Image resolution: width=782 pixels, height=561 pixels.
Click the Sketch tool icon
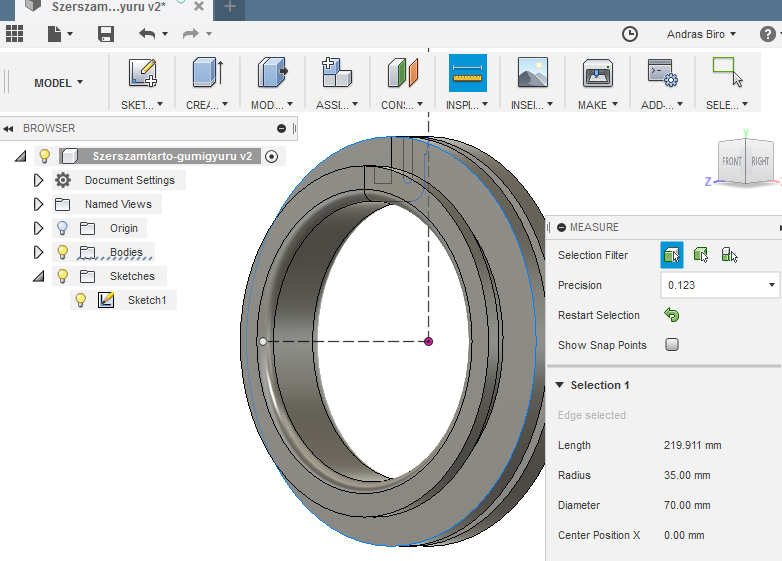143,74
